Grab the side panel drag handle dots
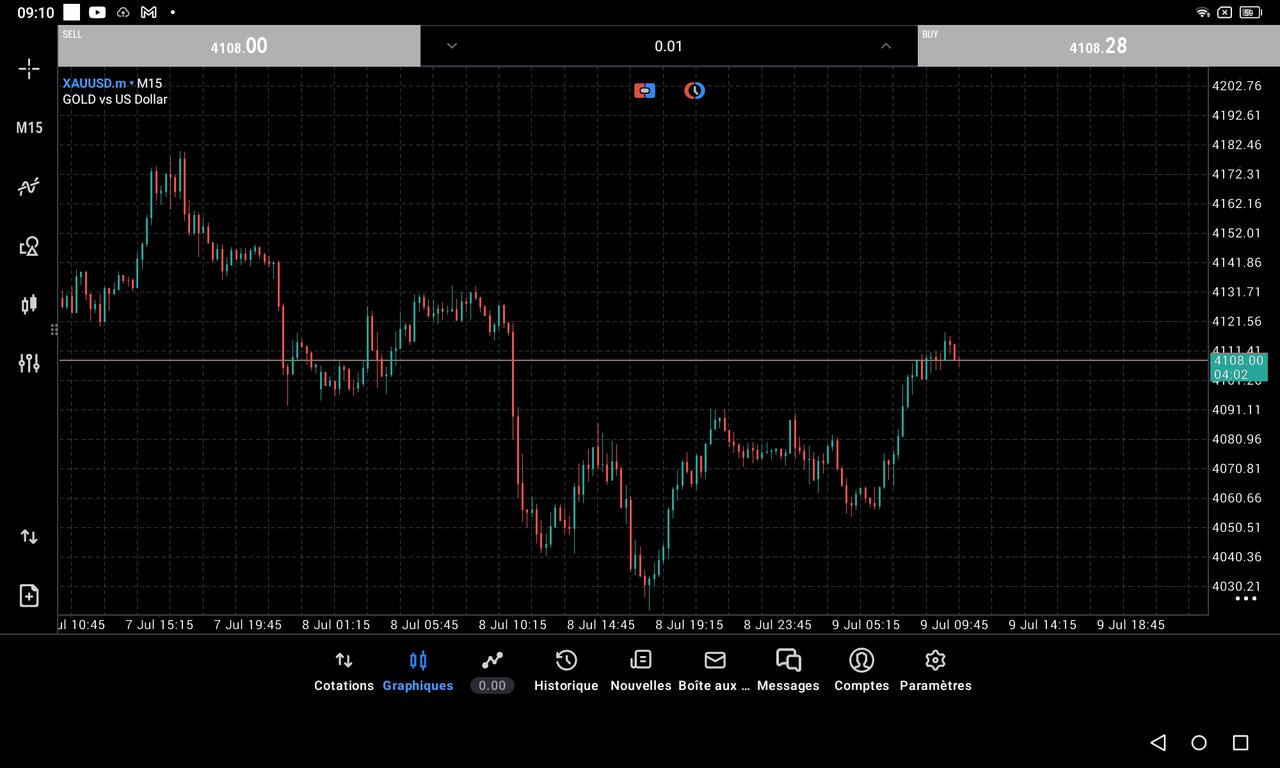1280x768 pixels. click(x=54, y=329)
